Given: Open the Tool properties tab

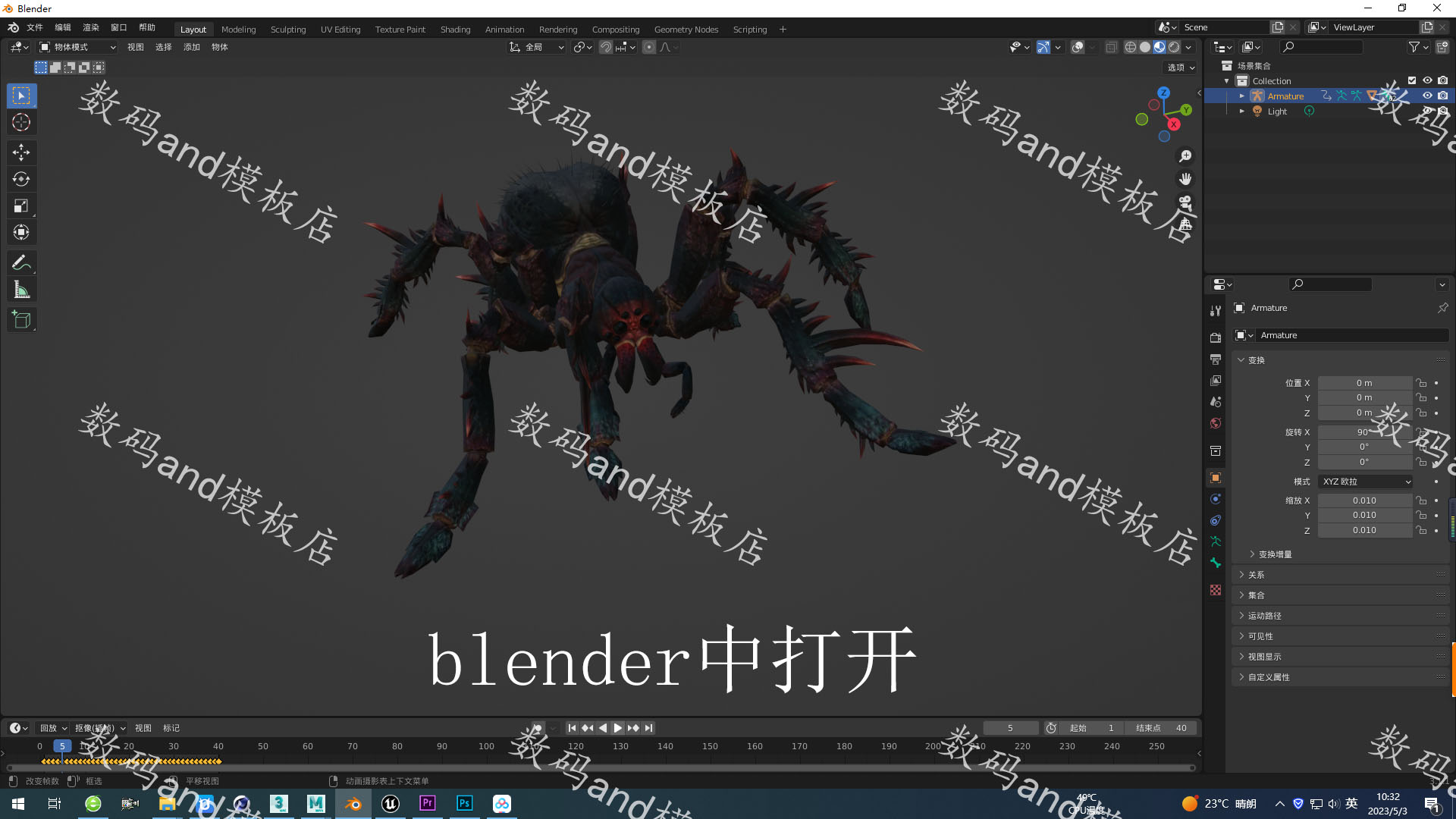Looking at the screenshot, I should tap(1216, 311).
